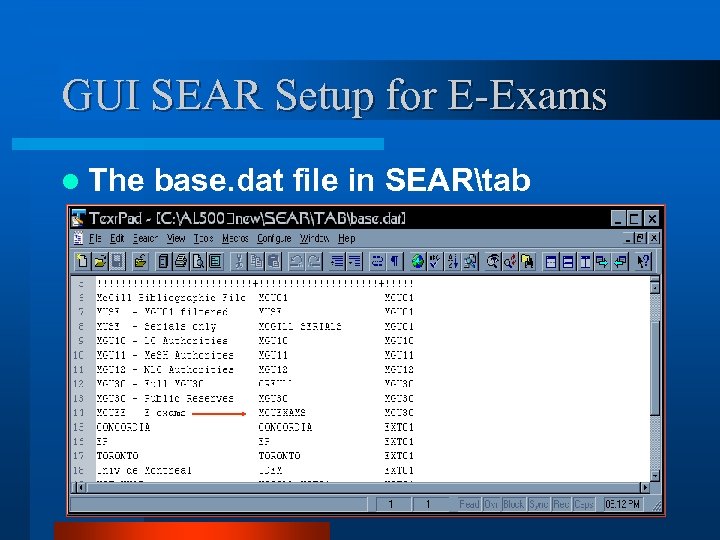The image size is (720, 540).
Task: Click the horizontal scrollbar left arrow
Action: click(x=80, y=487)
